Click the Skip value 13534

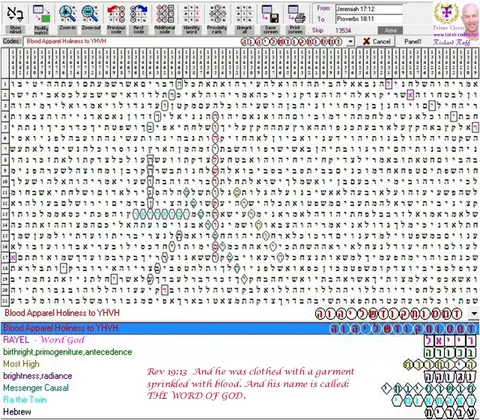343,31
